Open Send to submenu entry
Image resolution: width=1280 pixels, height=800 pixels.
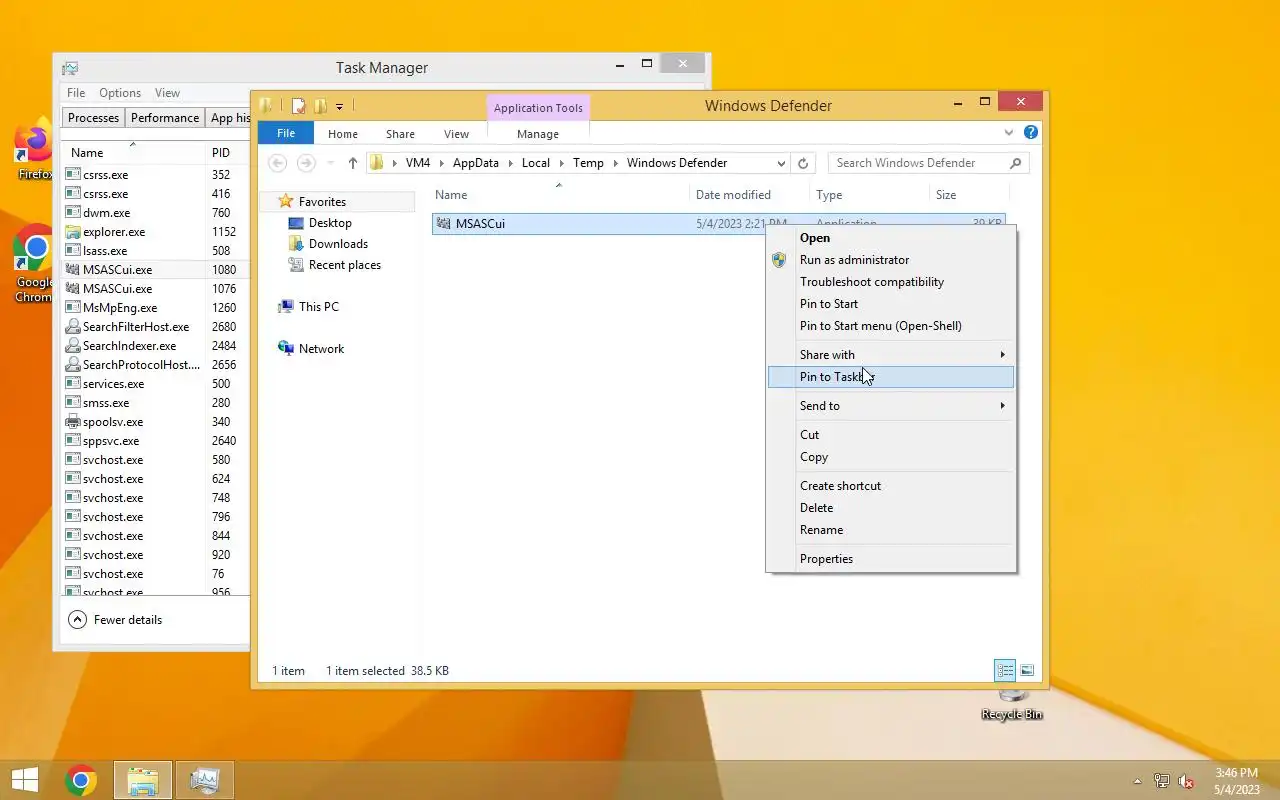[x=890, y=405]
